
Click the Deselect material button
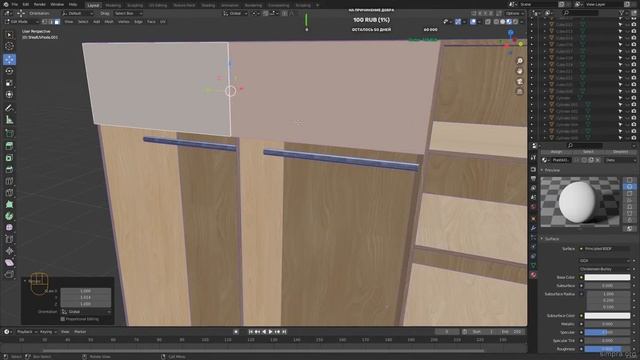[x=620, y=152]
